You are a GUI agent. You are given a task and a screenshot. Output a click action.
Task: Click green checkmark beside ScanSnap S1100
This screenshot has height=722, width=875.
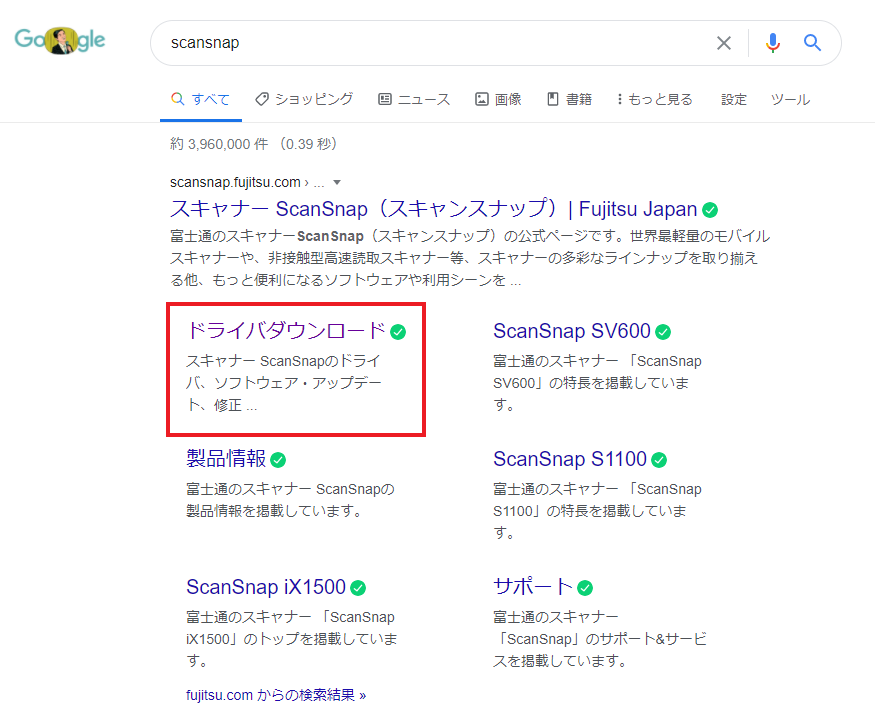[x=659, y=460]
